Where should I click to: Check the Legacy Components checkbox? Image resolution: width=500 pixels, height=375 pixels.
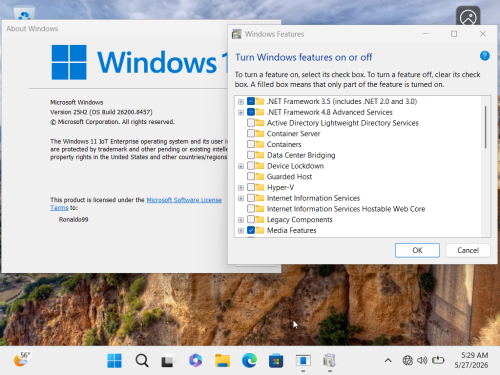pyautogui.click(x=251, y=220)
